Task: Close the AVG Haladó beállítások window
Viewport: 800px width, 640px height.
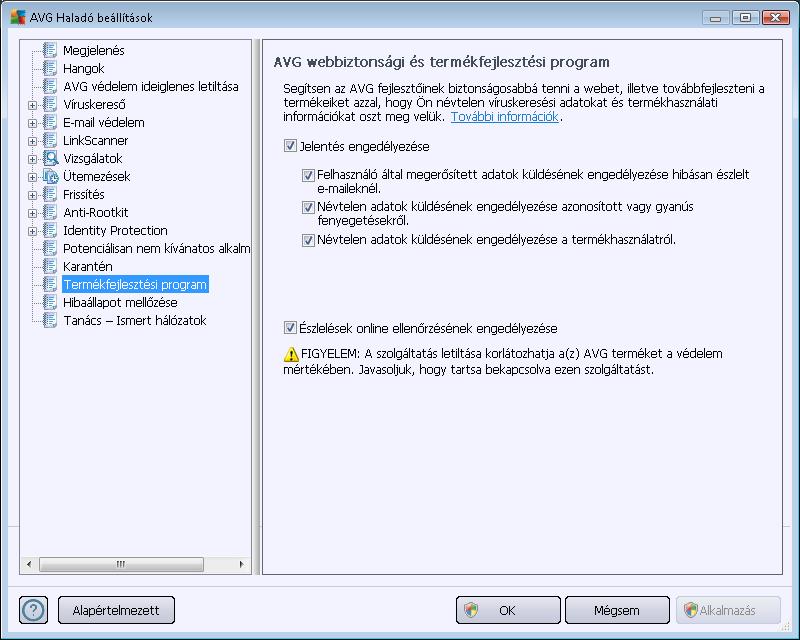Action: pyautogui.click(x=776, y=18)
